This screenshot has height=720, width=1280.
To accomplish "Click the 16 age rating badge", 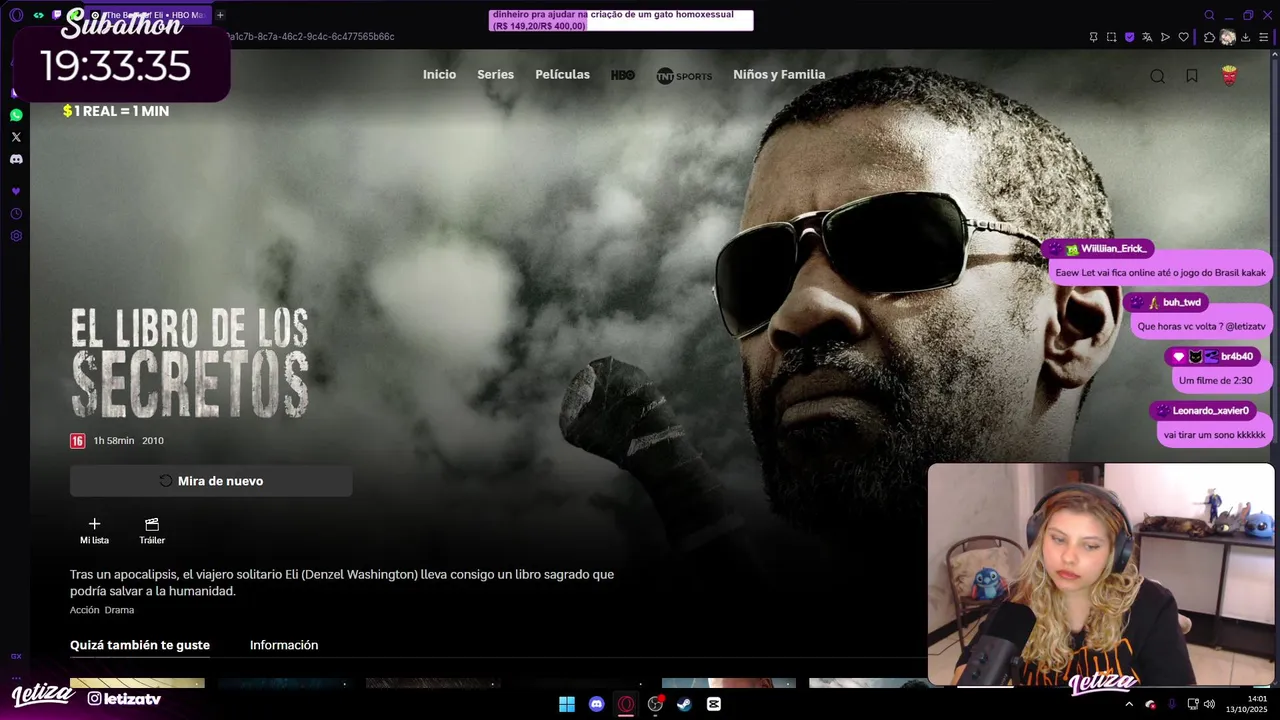I will (77, 441).
